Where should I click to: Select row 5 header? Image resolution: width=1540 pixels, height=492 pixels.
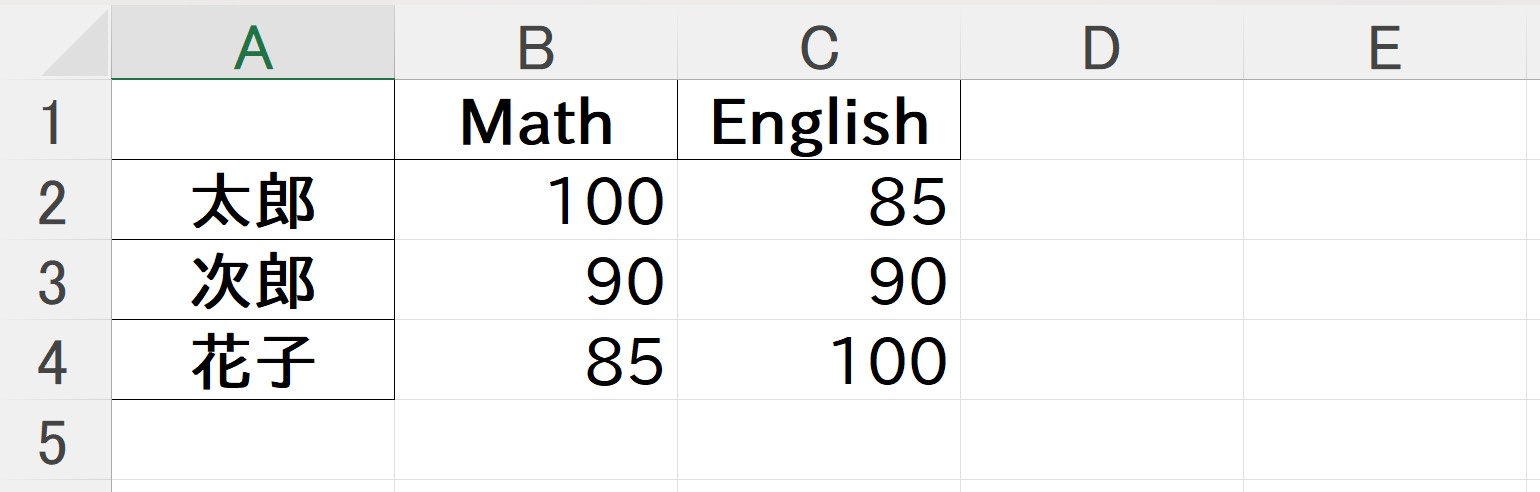coord(55,440)
